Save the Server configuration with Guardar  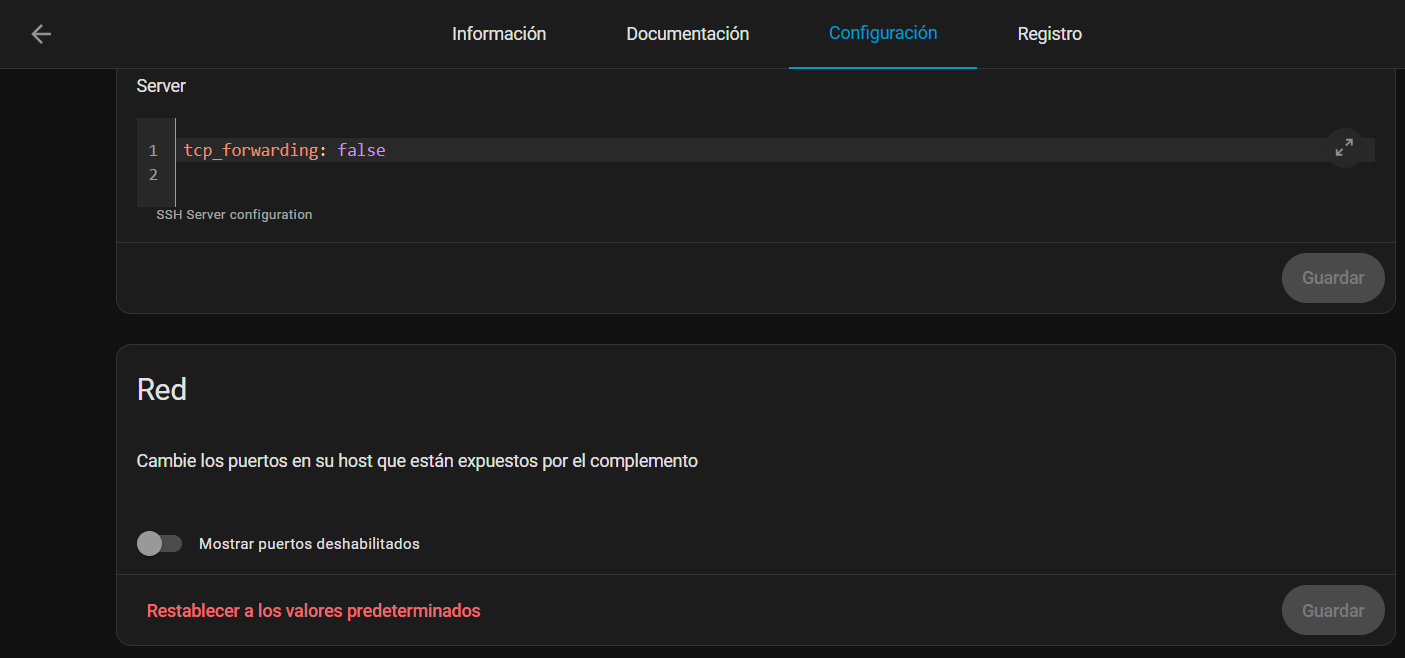(1333, 277)
